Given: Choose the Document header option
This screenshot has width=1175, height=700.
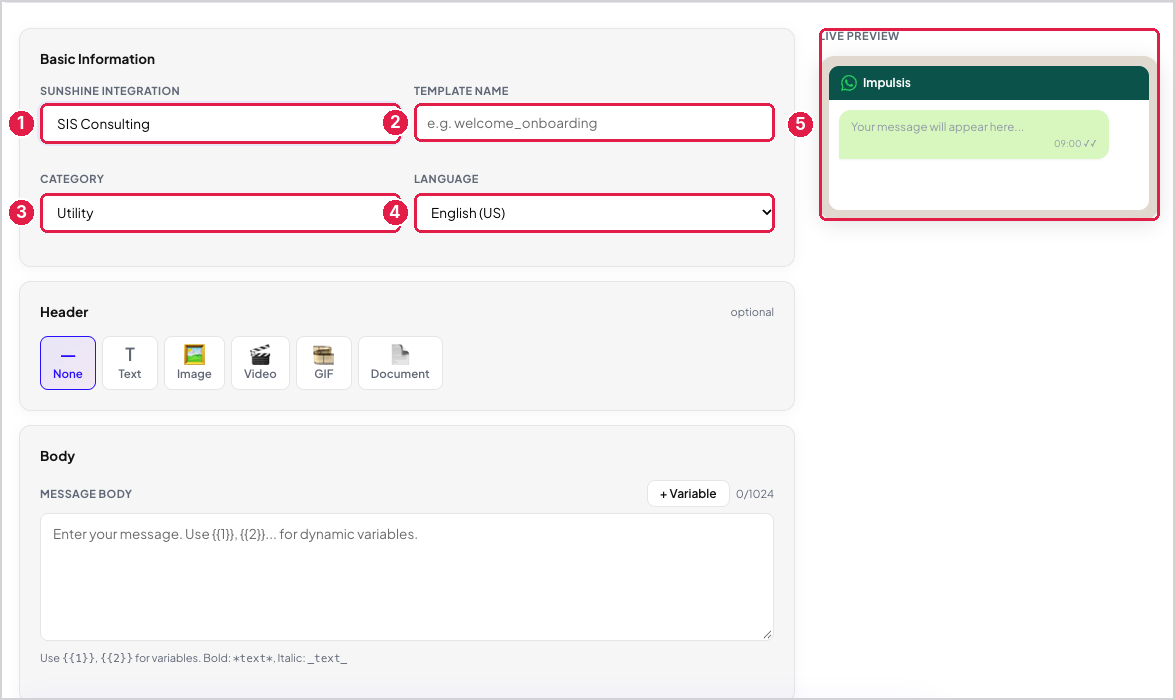Looking at the screenshot, I should coord(400,363).
